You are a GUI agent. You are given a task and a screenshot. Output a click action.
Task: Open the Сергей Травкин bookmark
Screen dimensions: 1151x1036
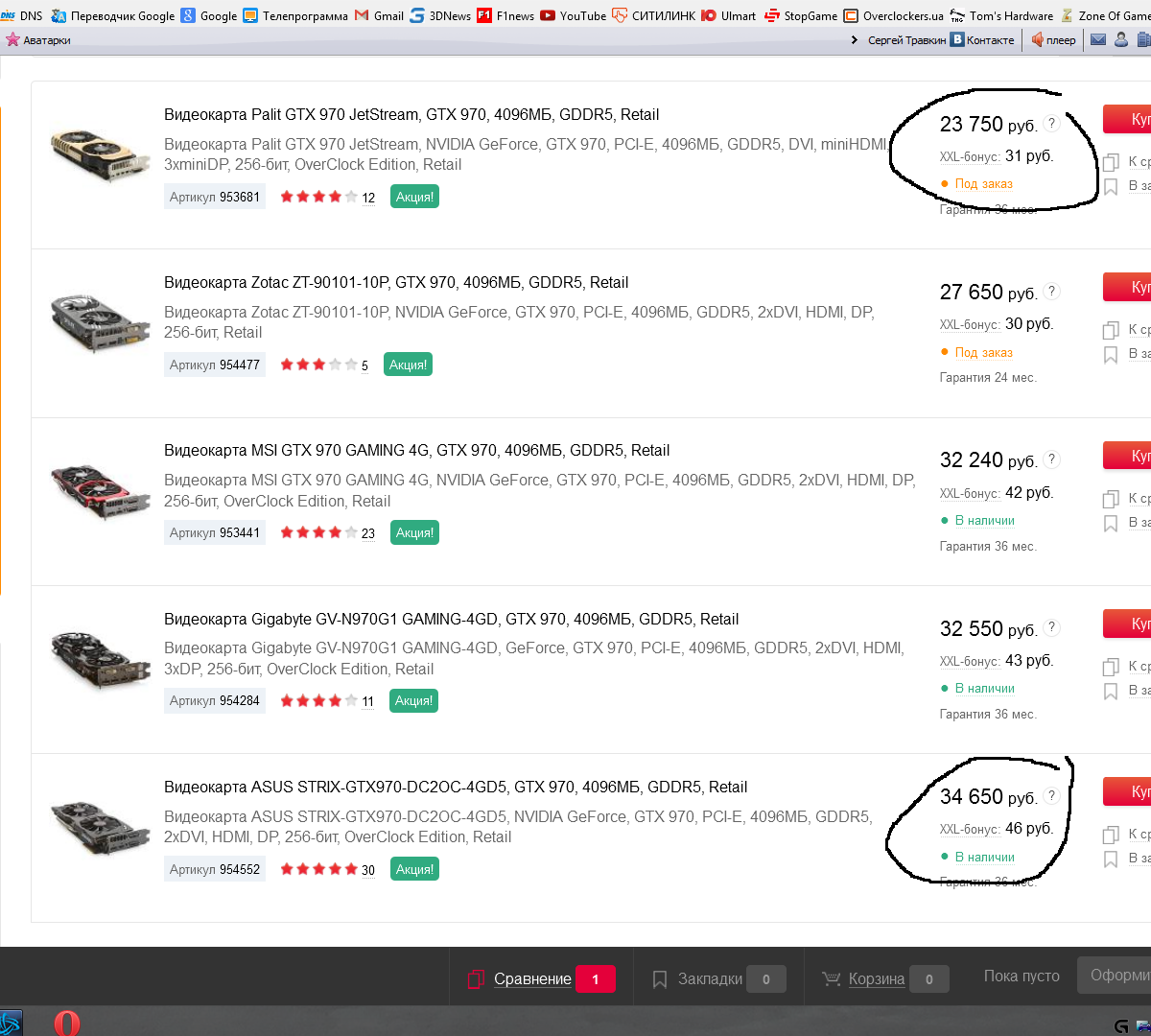pos(906,40)
